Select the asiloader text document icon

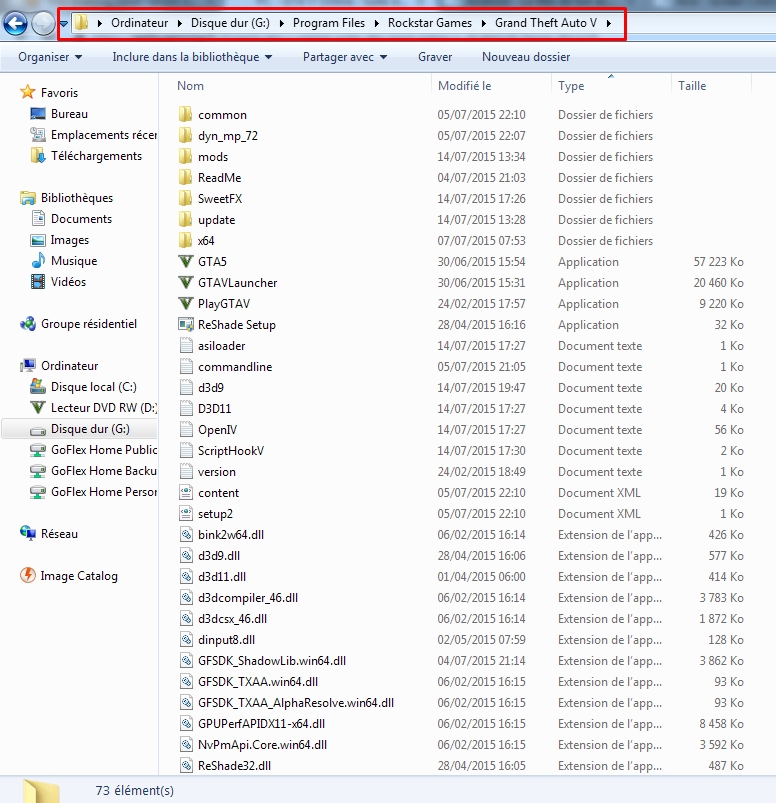pos(186,346)
